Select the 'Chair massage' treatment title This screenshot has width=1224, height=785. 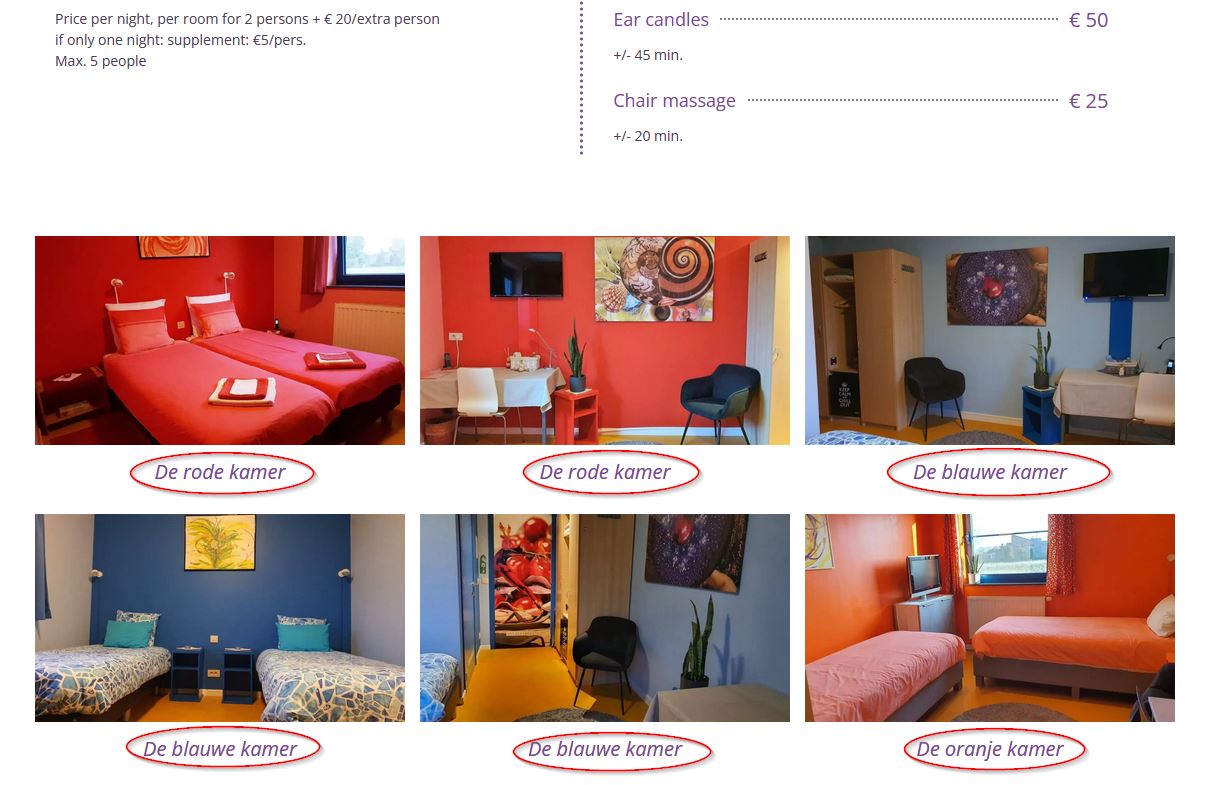point(674,100)
